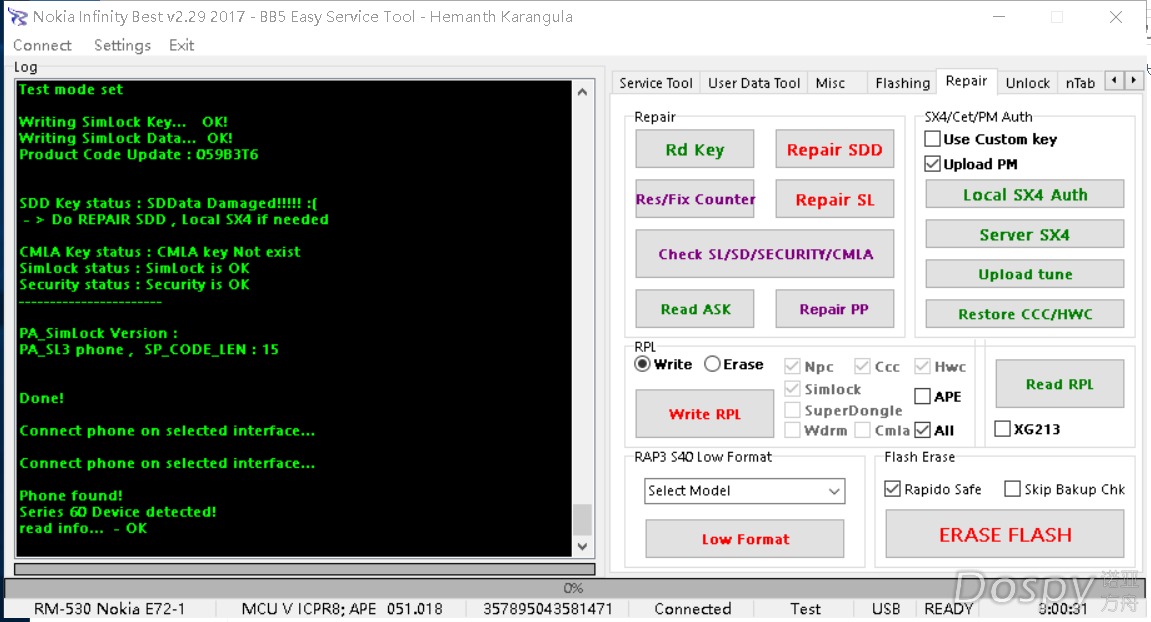Click the Rd Key button
Screen dimensions: 1151x622
coord(694,149)
